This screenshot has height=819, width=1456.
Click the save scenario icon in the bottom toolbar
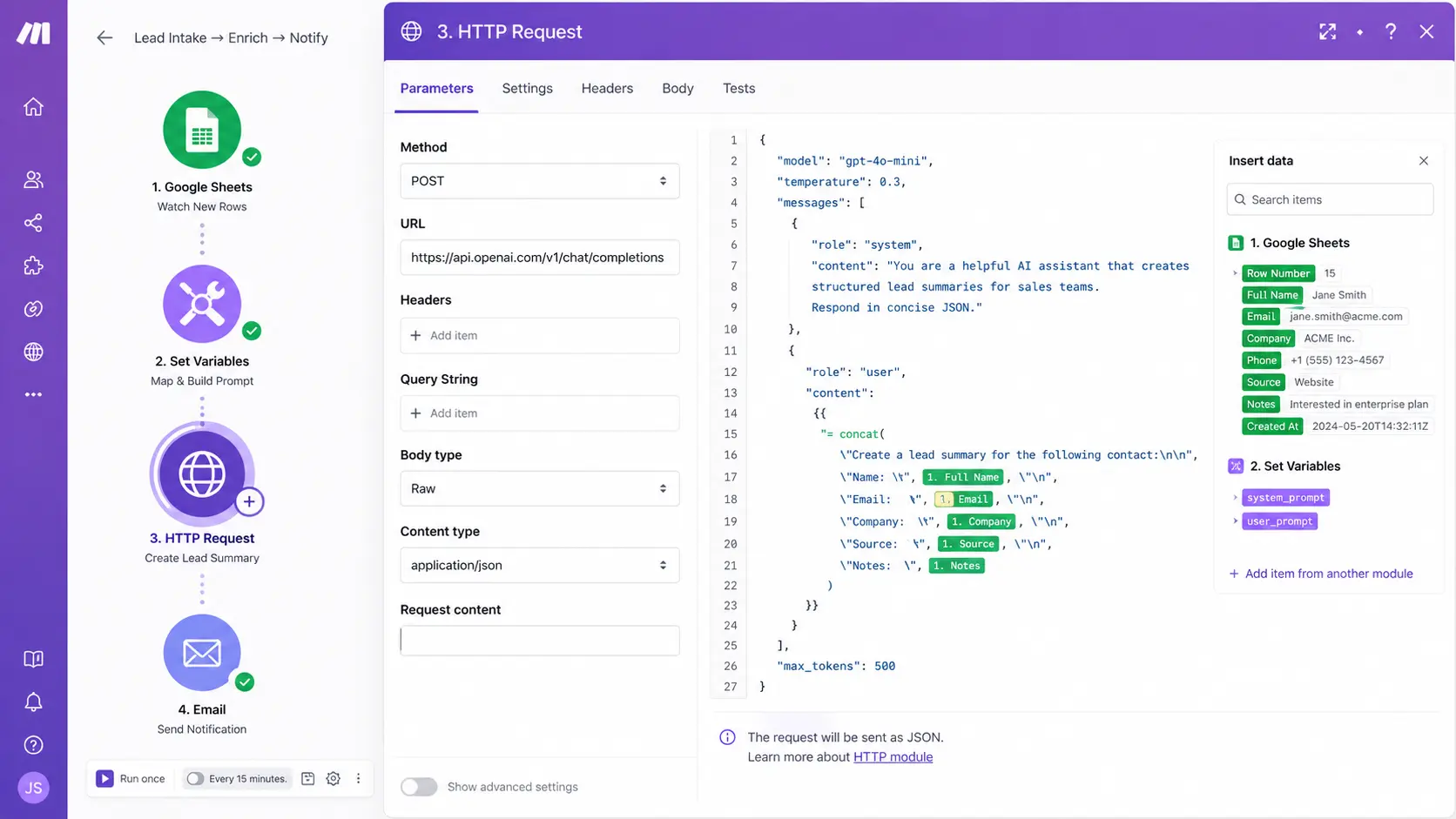click(x=307, y=779)
